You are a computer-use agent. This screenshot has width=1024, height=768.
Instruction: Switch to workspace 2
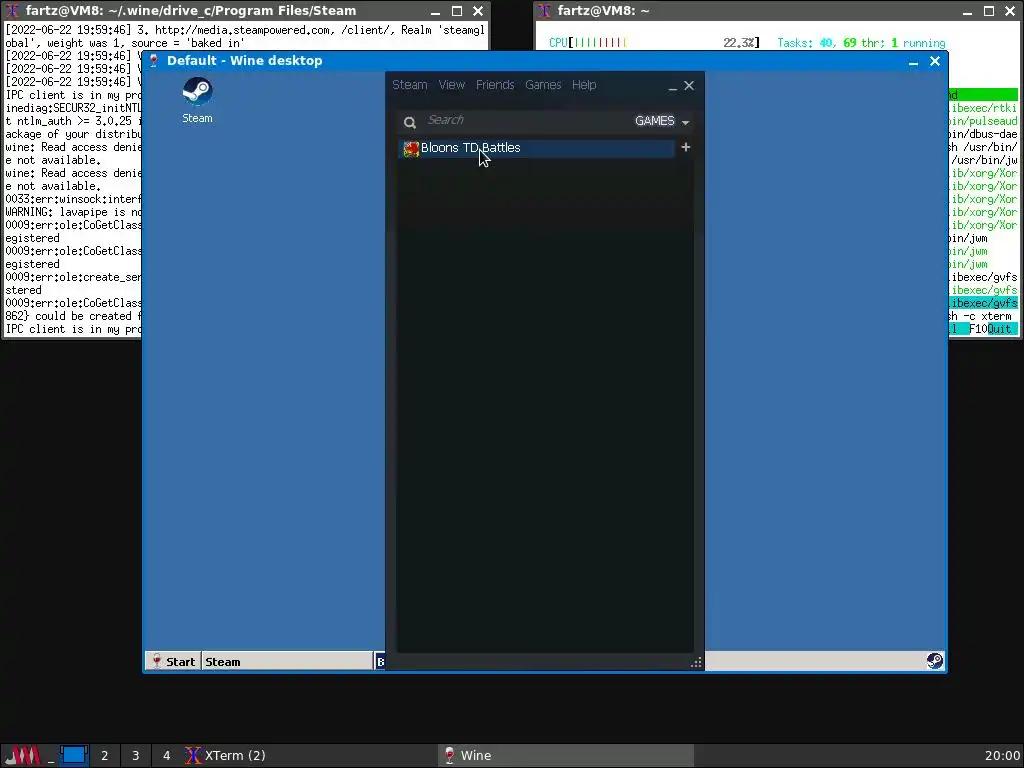tap(104, 756)
